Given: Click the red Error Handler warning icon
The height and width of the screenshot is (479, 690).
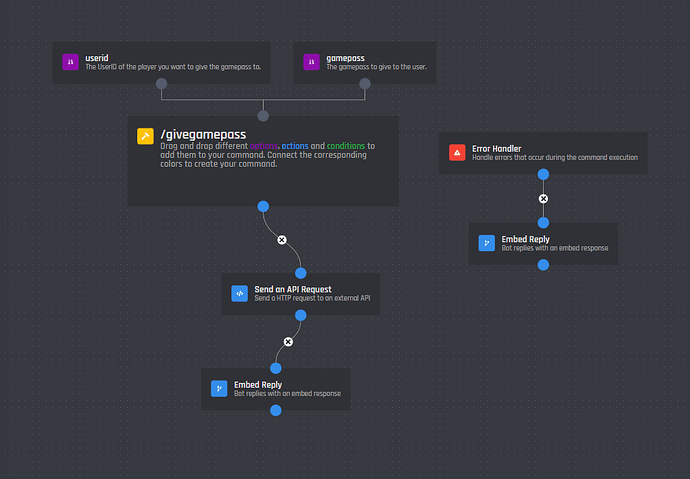Looking at the screenshot, I should coord(457,153).
